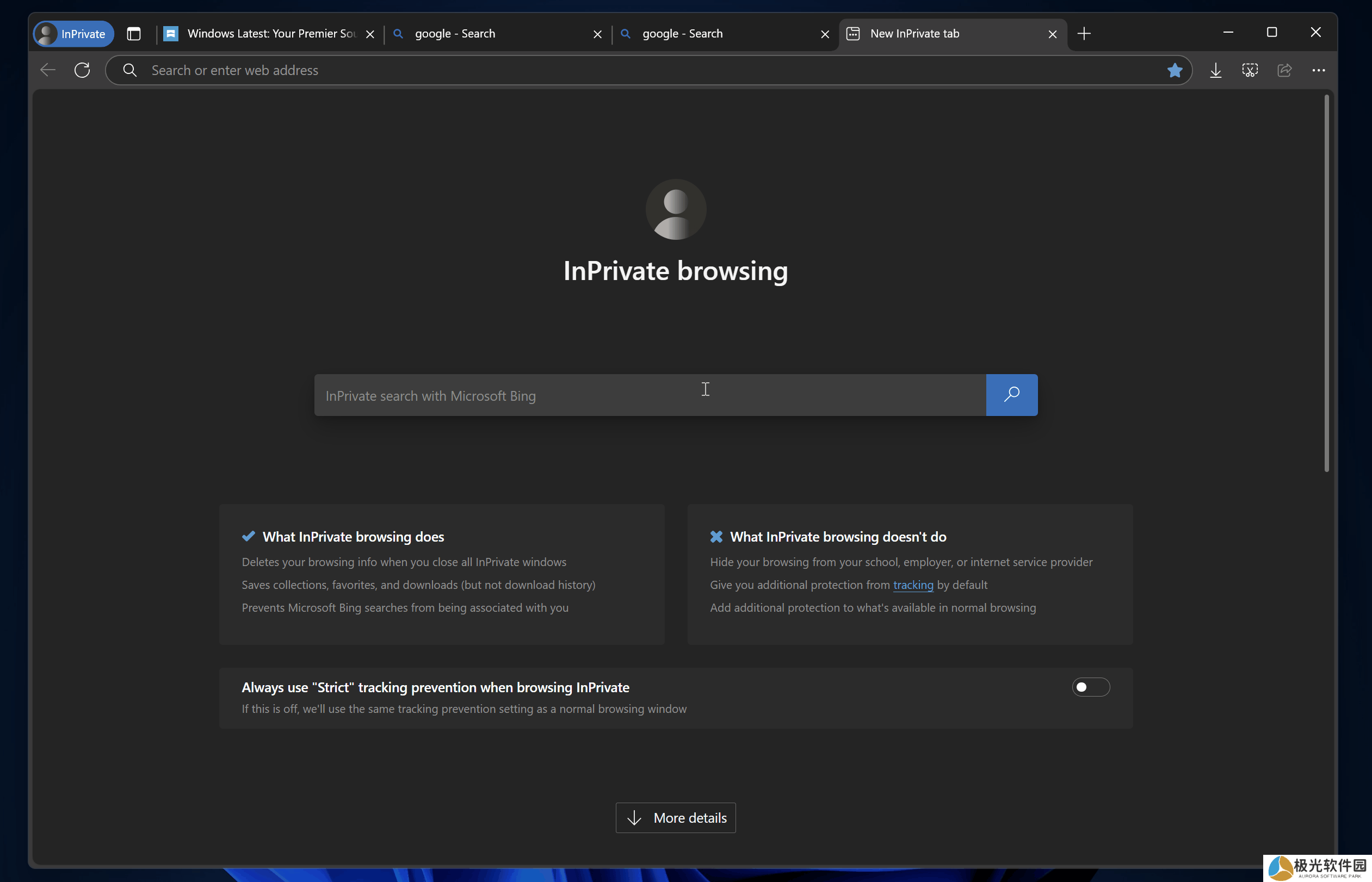Click the web capture screenshot icon
Viewport: 1372px width, 882px height.
coord(1250,71)
